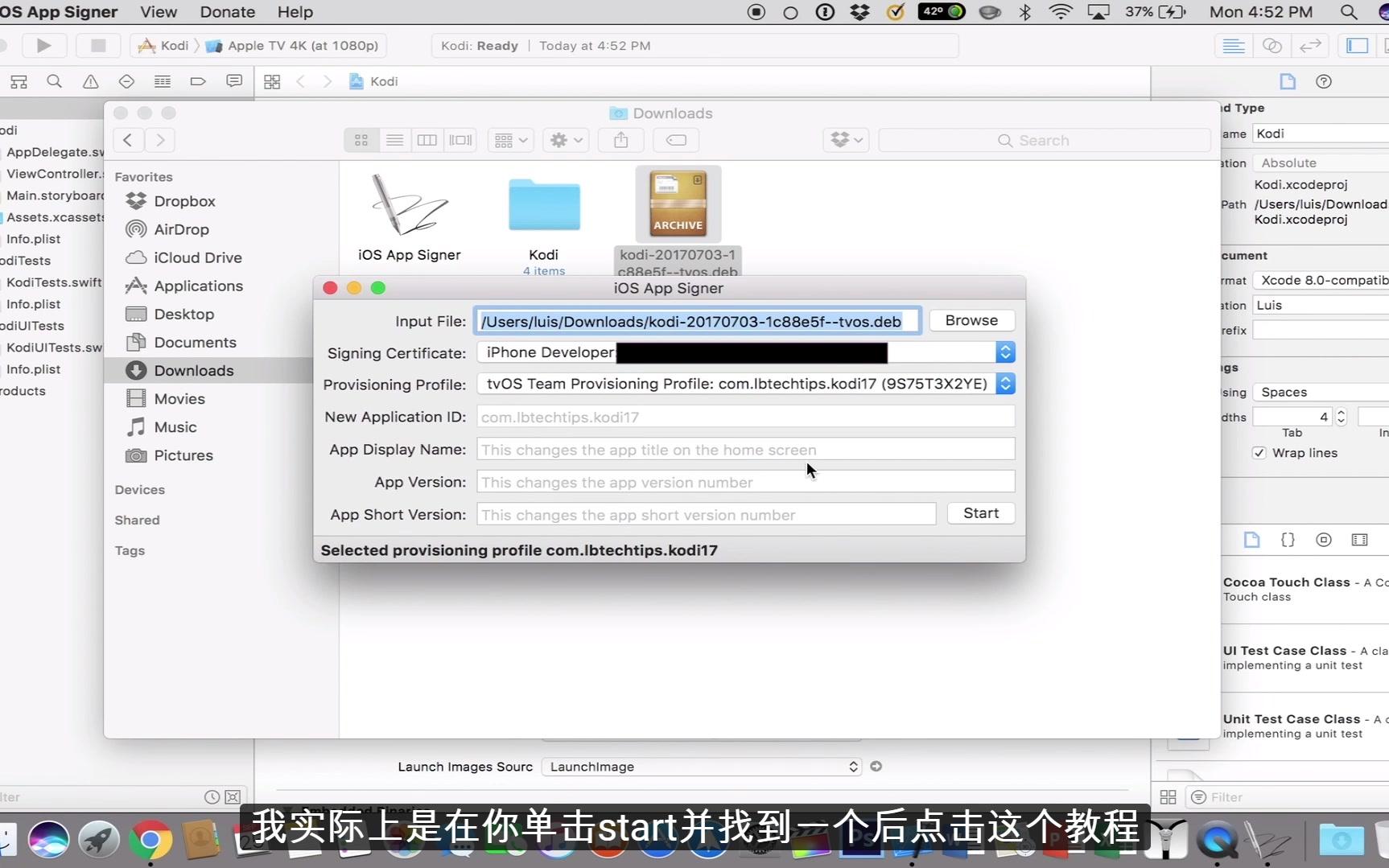Select the assistant editor icon in Xcode
The width and height of the screenshot is (1389, 868).
1272,46
